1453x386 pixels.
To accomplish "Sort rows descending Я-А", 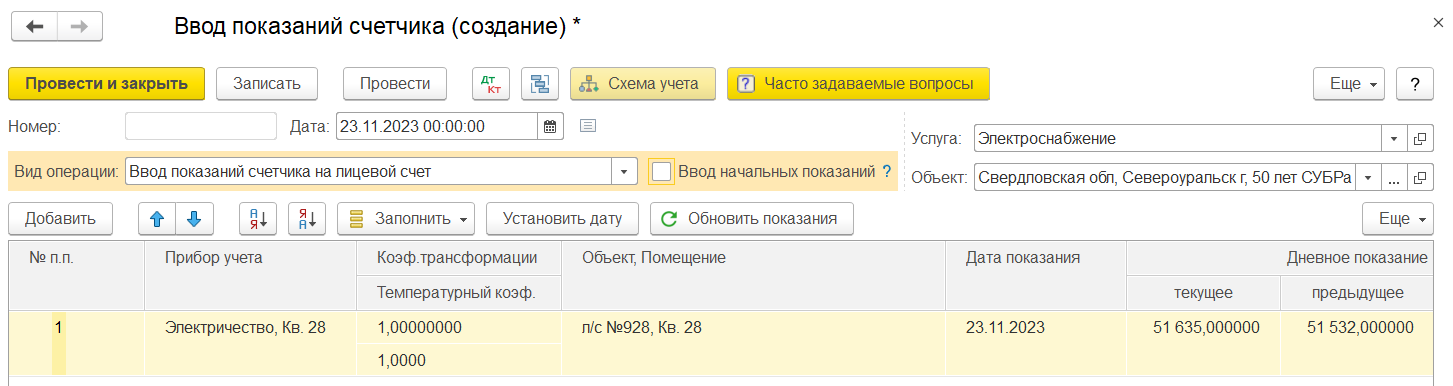I will tap(307, 218).
